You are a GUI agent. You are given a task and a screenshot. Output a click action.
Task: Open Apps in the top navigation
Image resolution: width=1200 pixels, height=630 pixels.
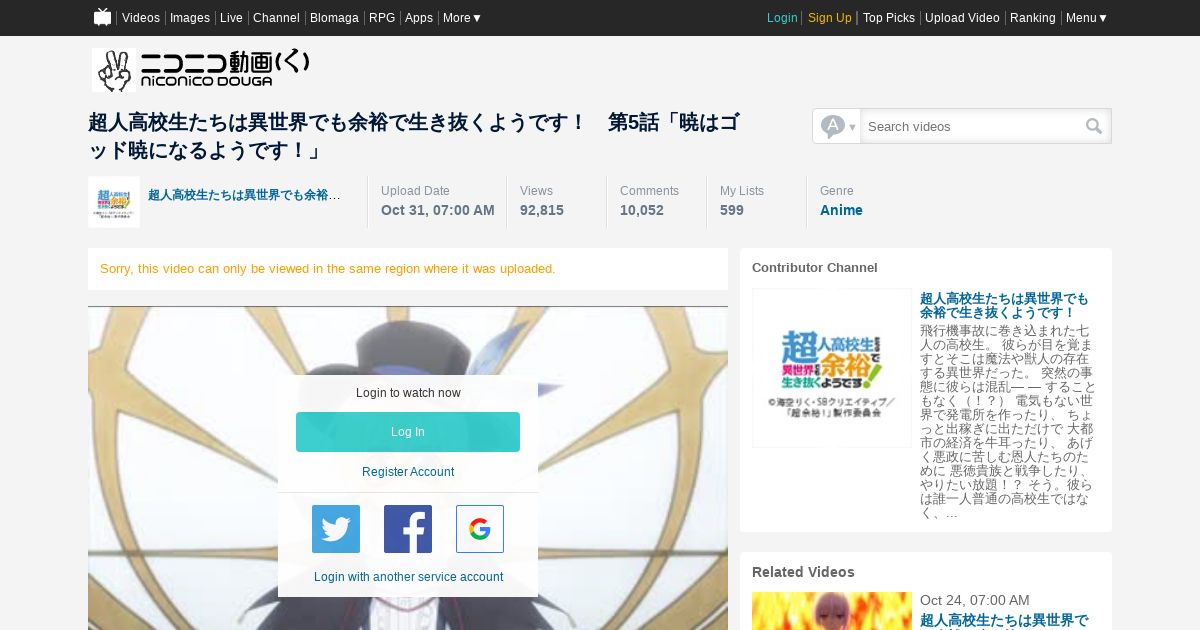[419, 18]
